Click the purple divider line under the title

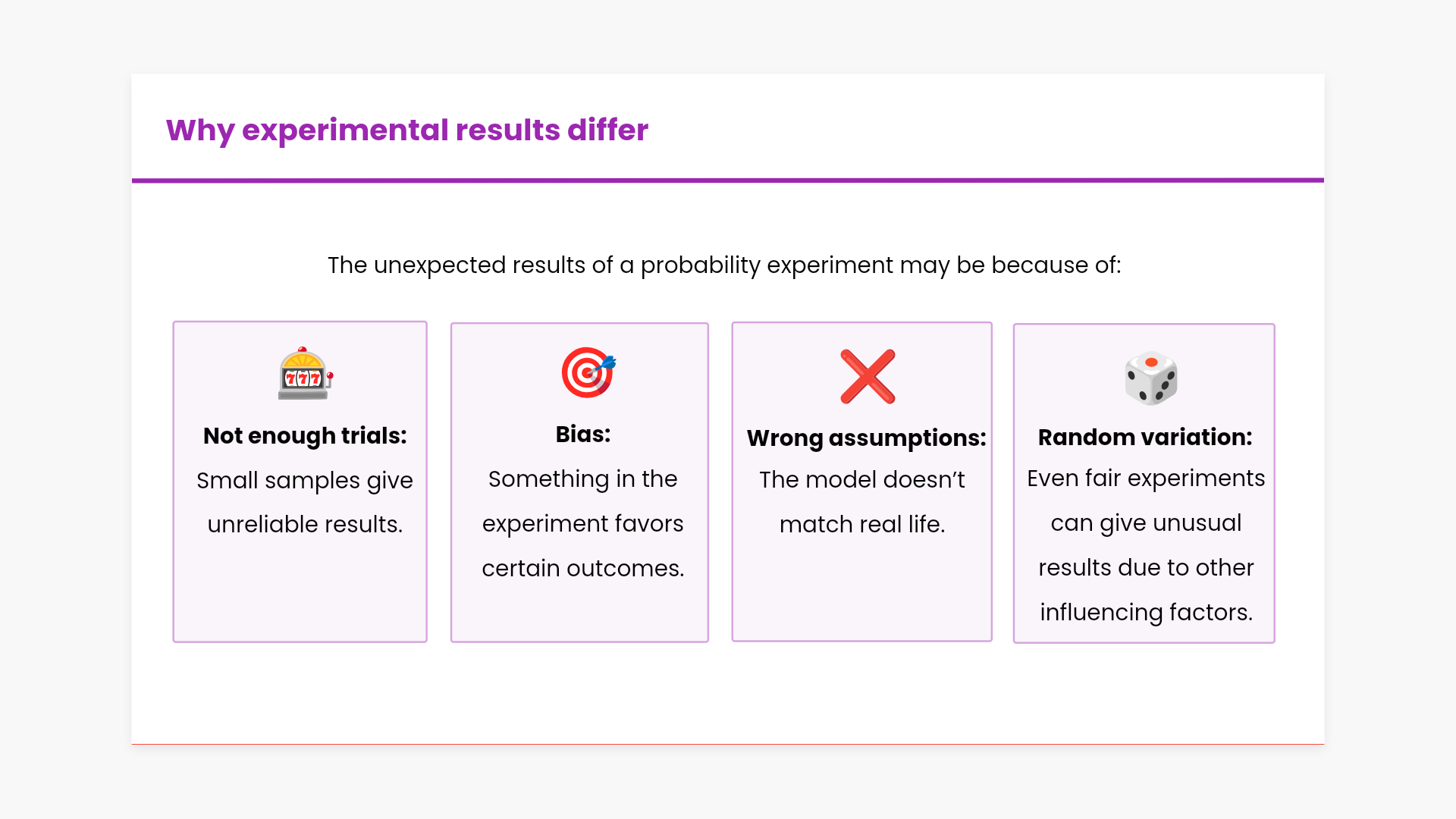[x=728, y=180]
